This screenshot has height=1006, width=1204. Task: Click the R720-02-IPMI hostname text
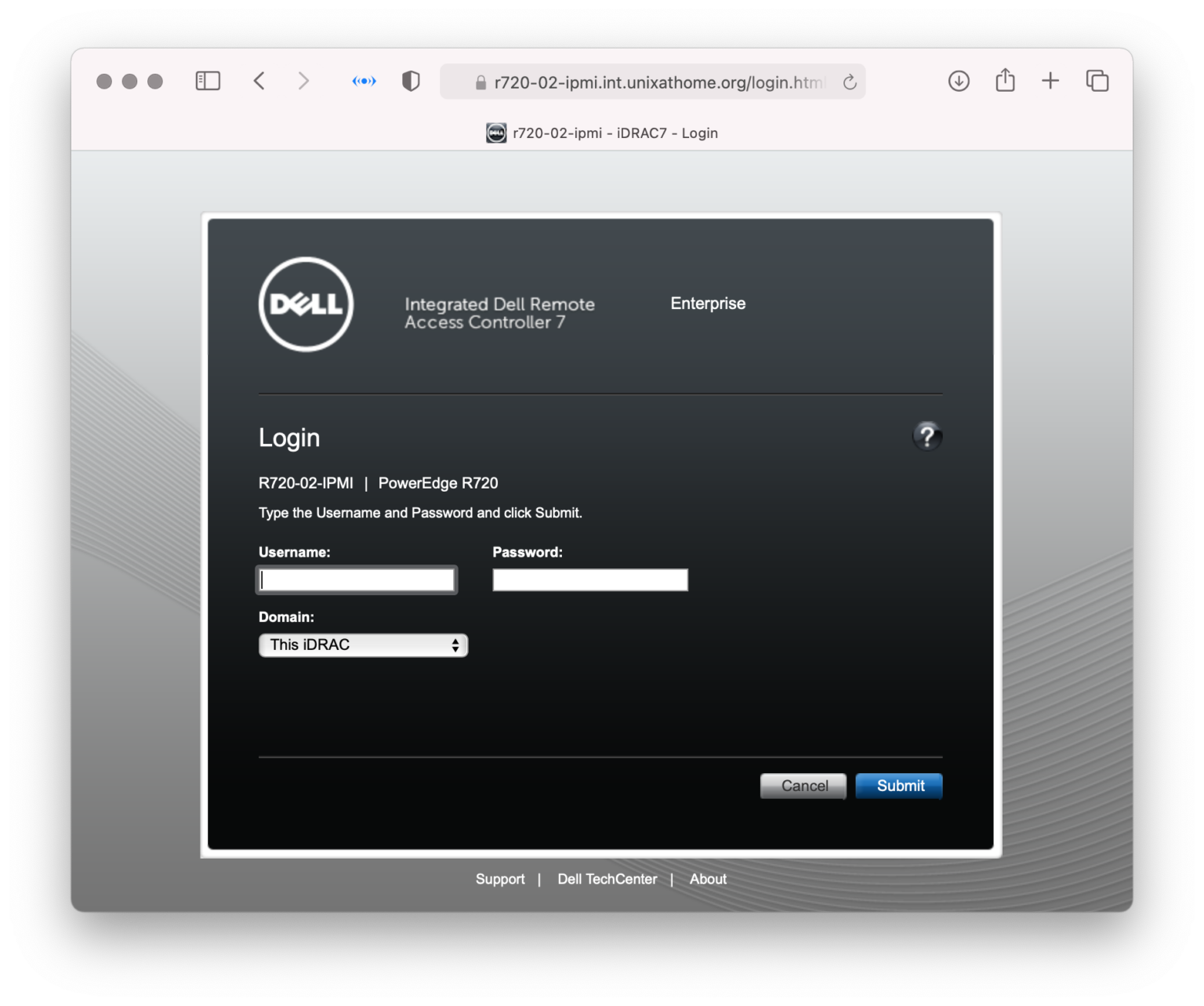pyautogui.click(x=306, y=483)
